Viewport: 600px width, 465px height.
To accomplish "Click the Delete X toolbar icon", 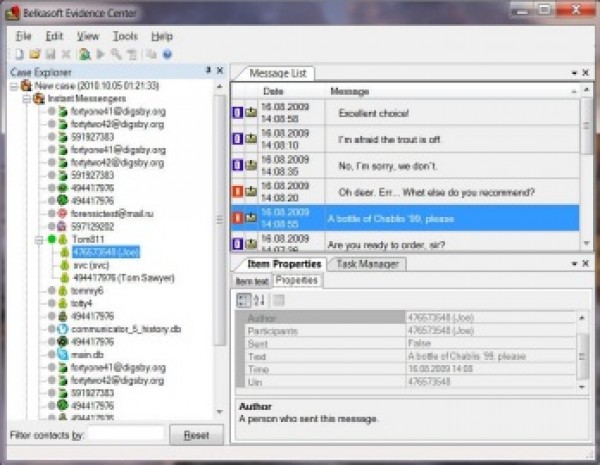I will coord(66,54).
